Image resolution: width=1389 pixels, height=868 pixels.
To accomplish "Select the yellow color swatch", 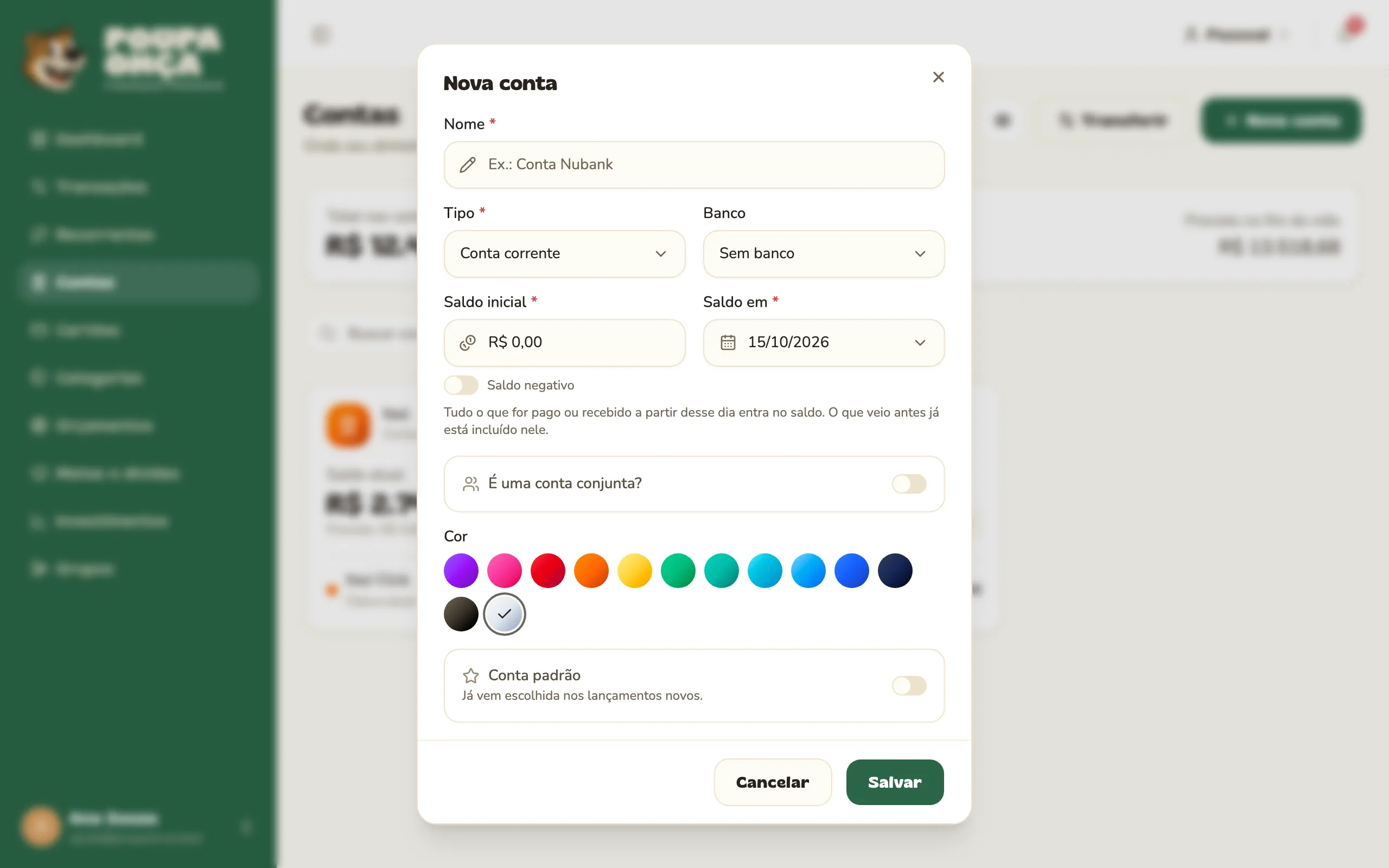I will (635, 571).
